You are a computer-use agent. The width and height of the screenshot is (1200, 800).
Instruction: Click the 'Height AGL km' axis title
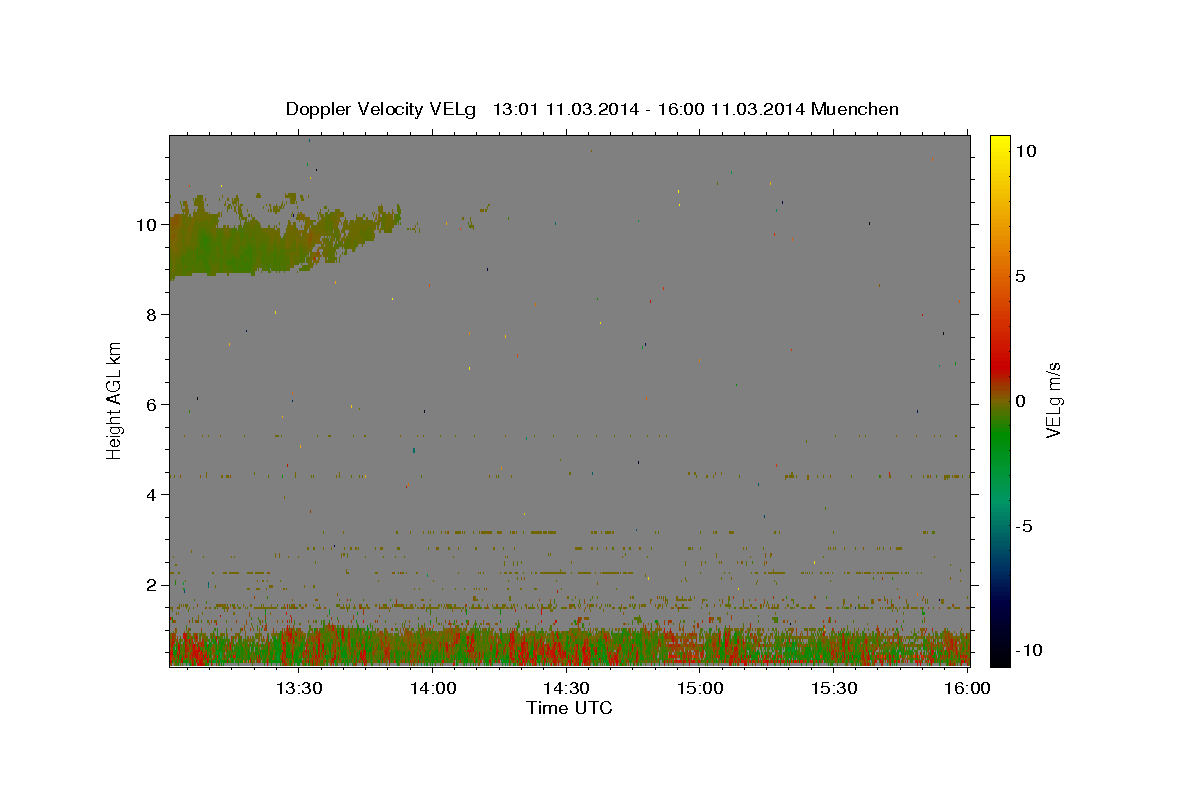click(115, 400)
